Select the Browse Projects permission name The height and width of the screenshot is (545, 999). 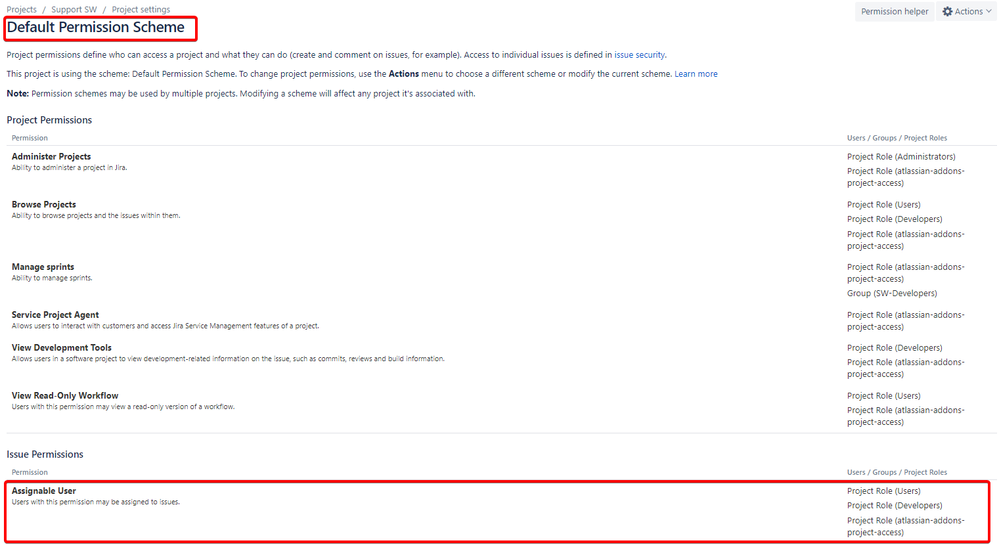[43, 204]
